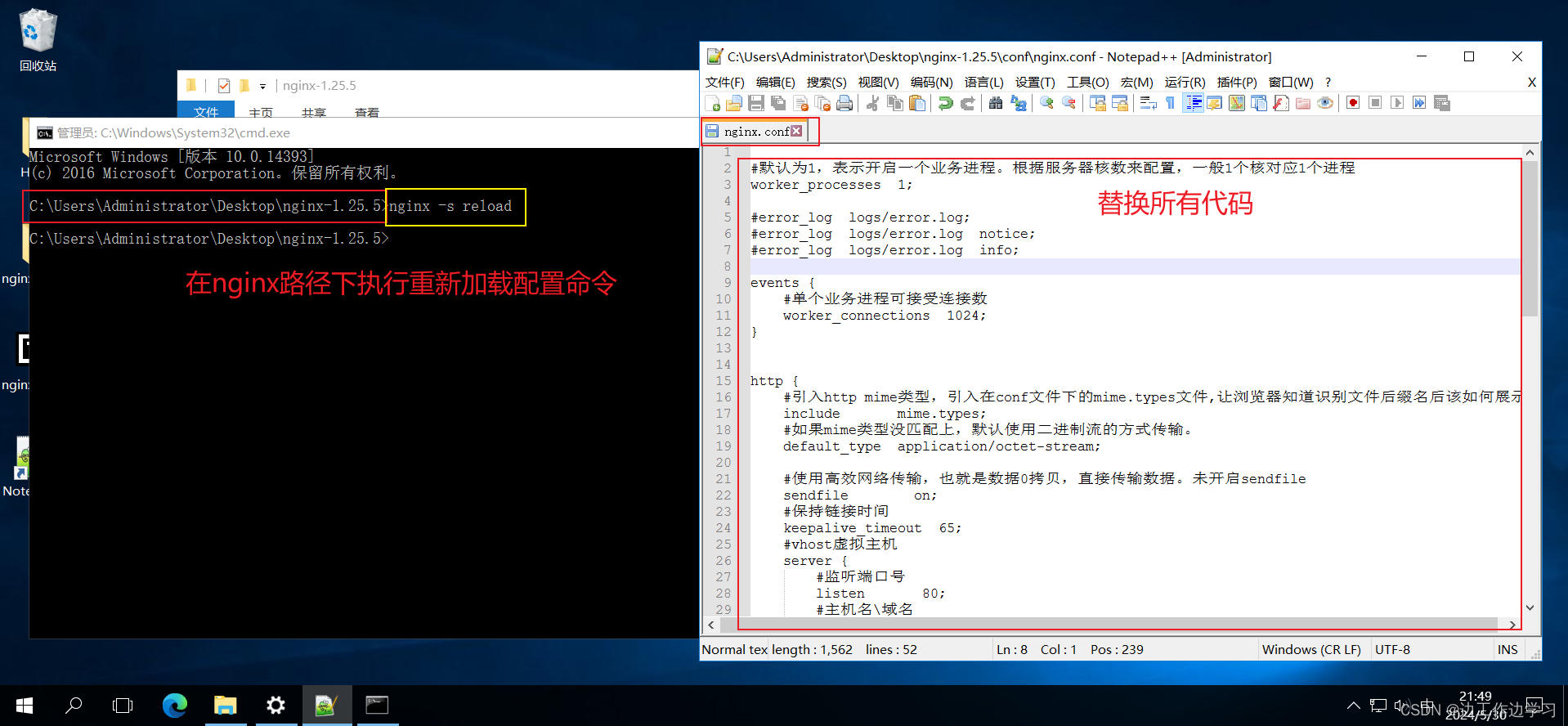The width and height of the screenshot is (1568, 726).
Task: Open the Replace dialog icon
Action: pos(1018,103)
